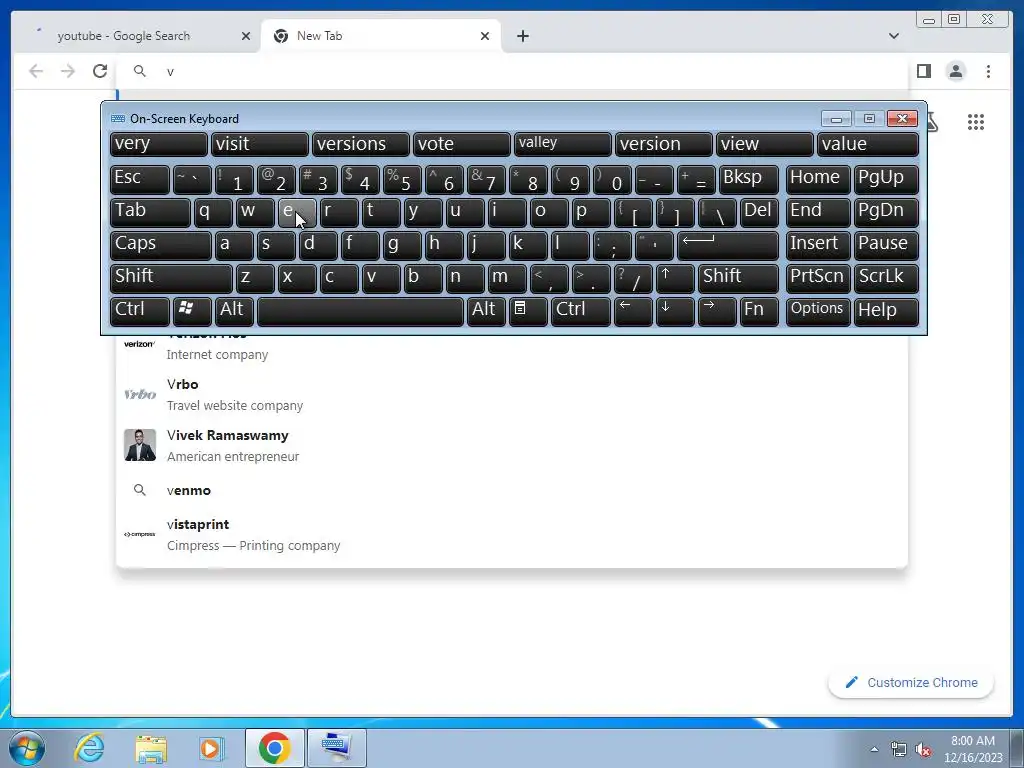The image size is (1024, 768).
Task: Select the Vivek Ramaswamy suggestion
Action: tap(512, 445)
